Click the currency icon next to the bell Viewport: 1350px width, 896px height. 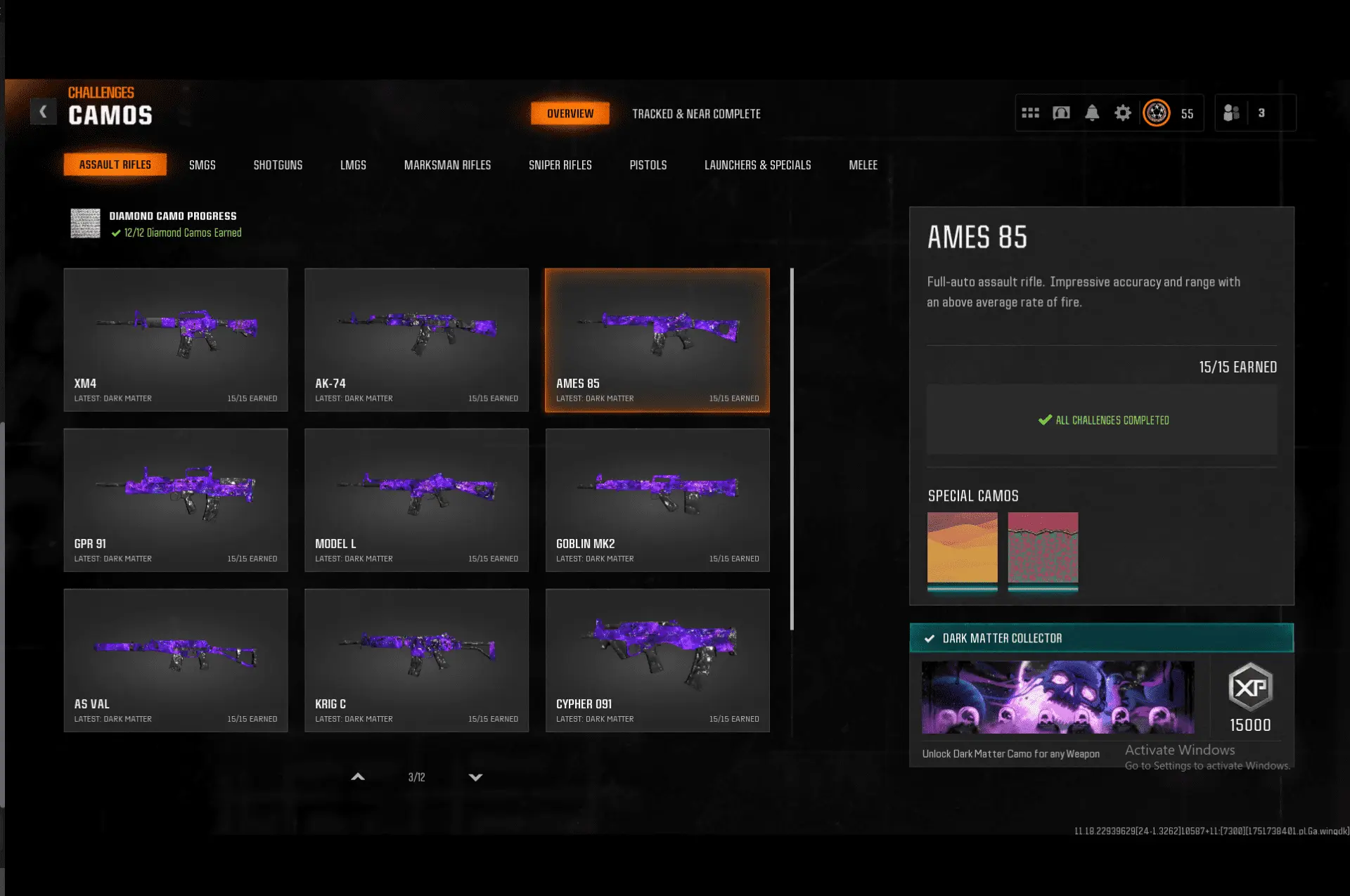point(1061,113)
